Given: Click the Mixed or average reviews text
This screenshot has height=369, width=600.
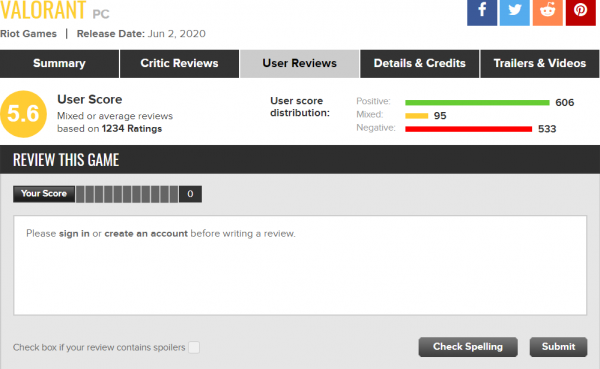Looking at the screenshot, I should point(115,116).
